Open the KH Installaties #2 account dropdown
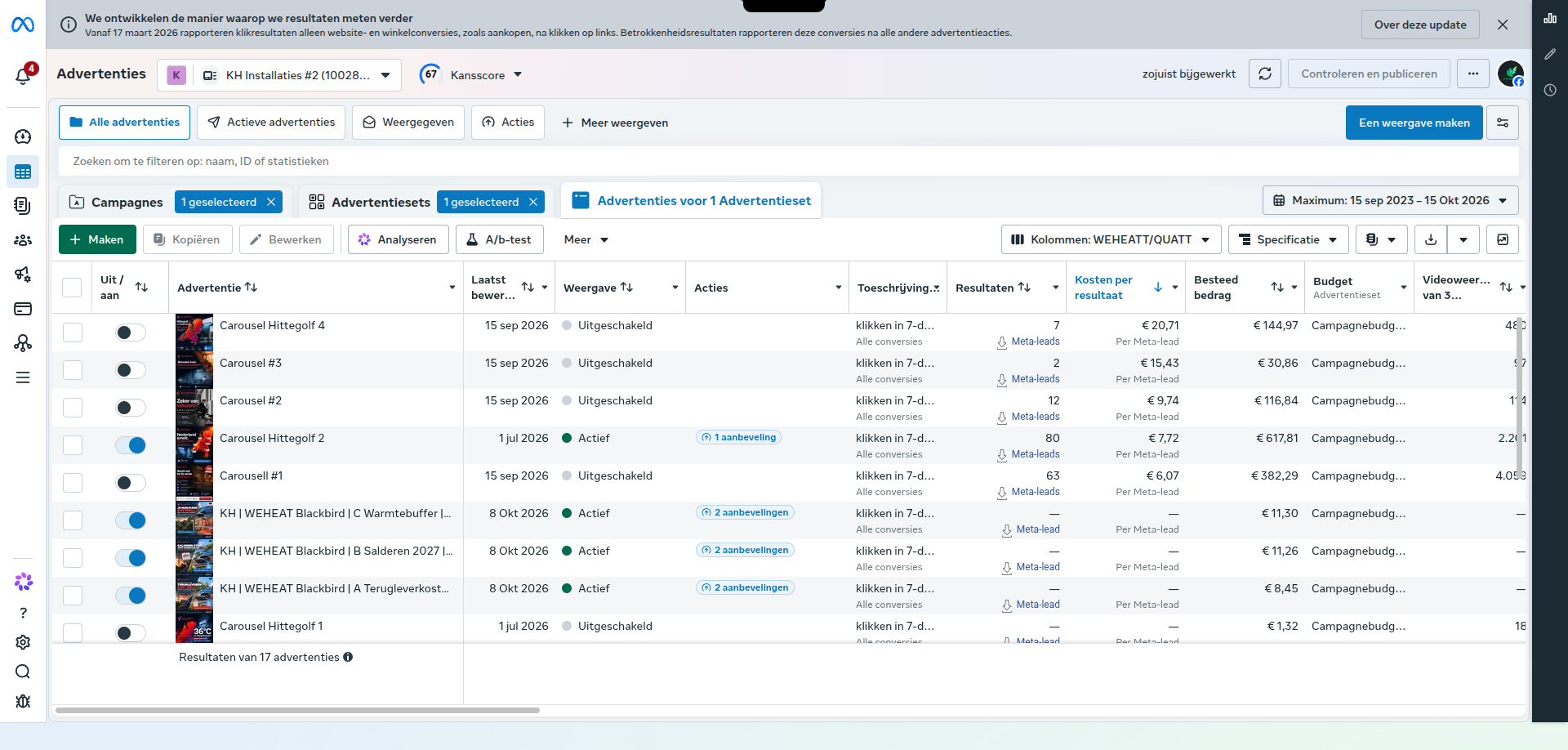Viewport: 1568px width, 750px height. 279,75
